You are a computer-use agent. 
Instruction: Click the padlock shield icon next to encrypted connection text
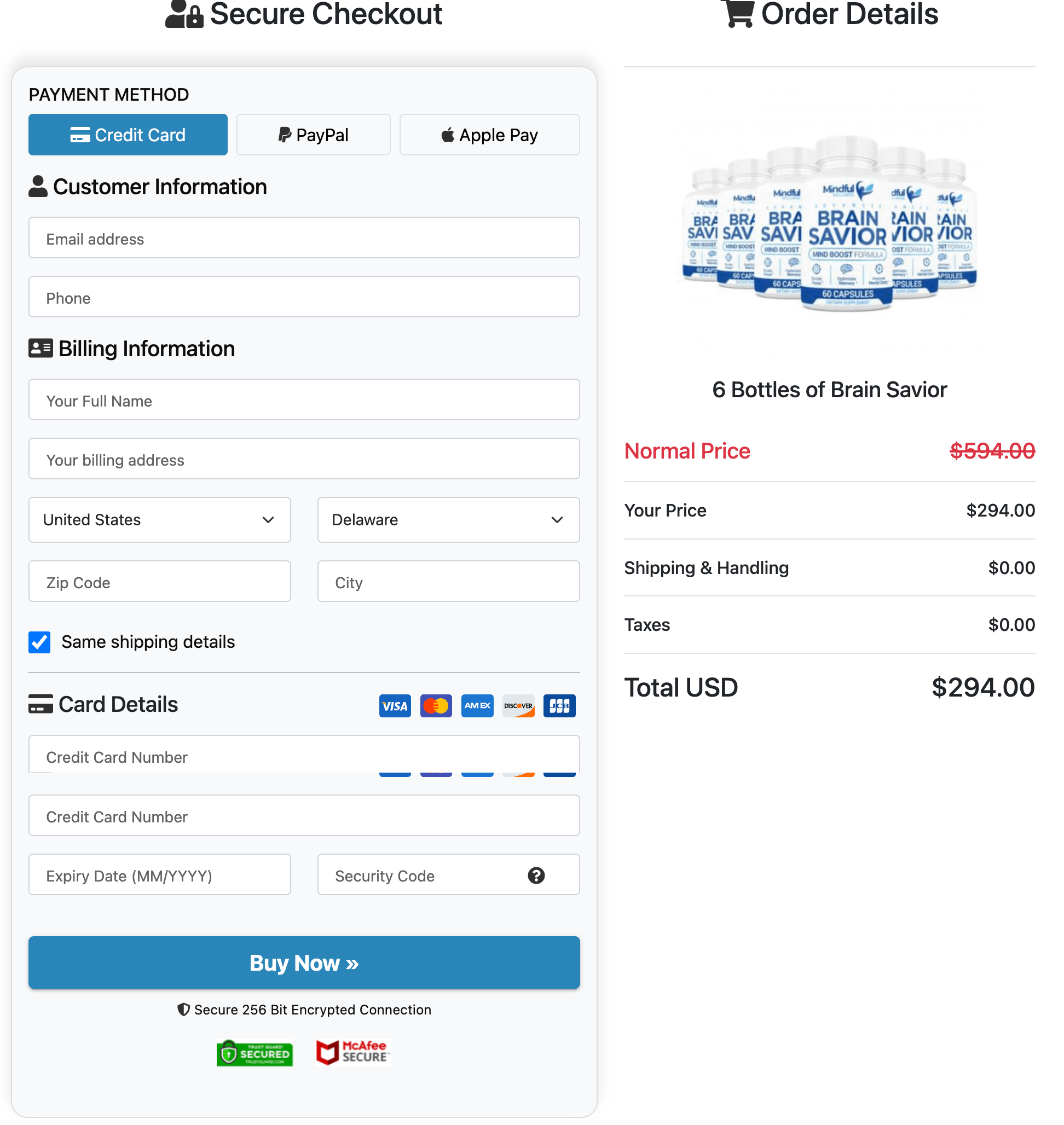184,1010
